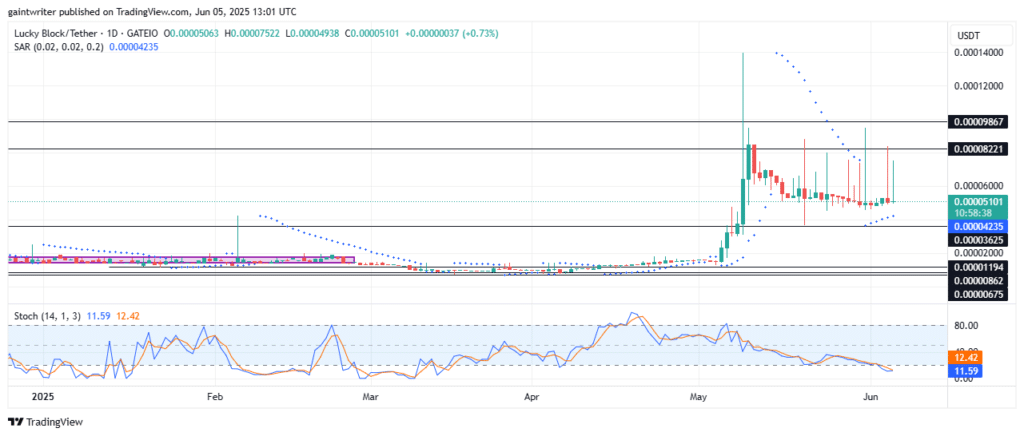Viewport: 1024px width, 436px height.
Task: Select the Stoch (14, 1, 3) indicator label
Action: [47, 316]
